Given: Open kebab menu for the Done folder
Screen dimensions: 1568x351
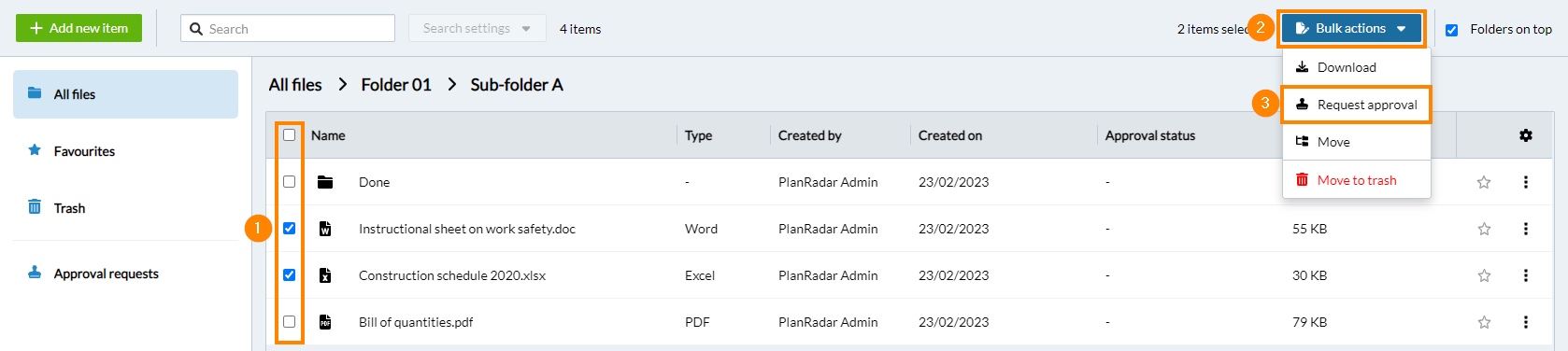Looking at the screenshot, I should tap(1526, 182).
